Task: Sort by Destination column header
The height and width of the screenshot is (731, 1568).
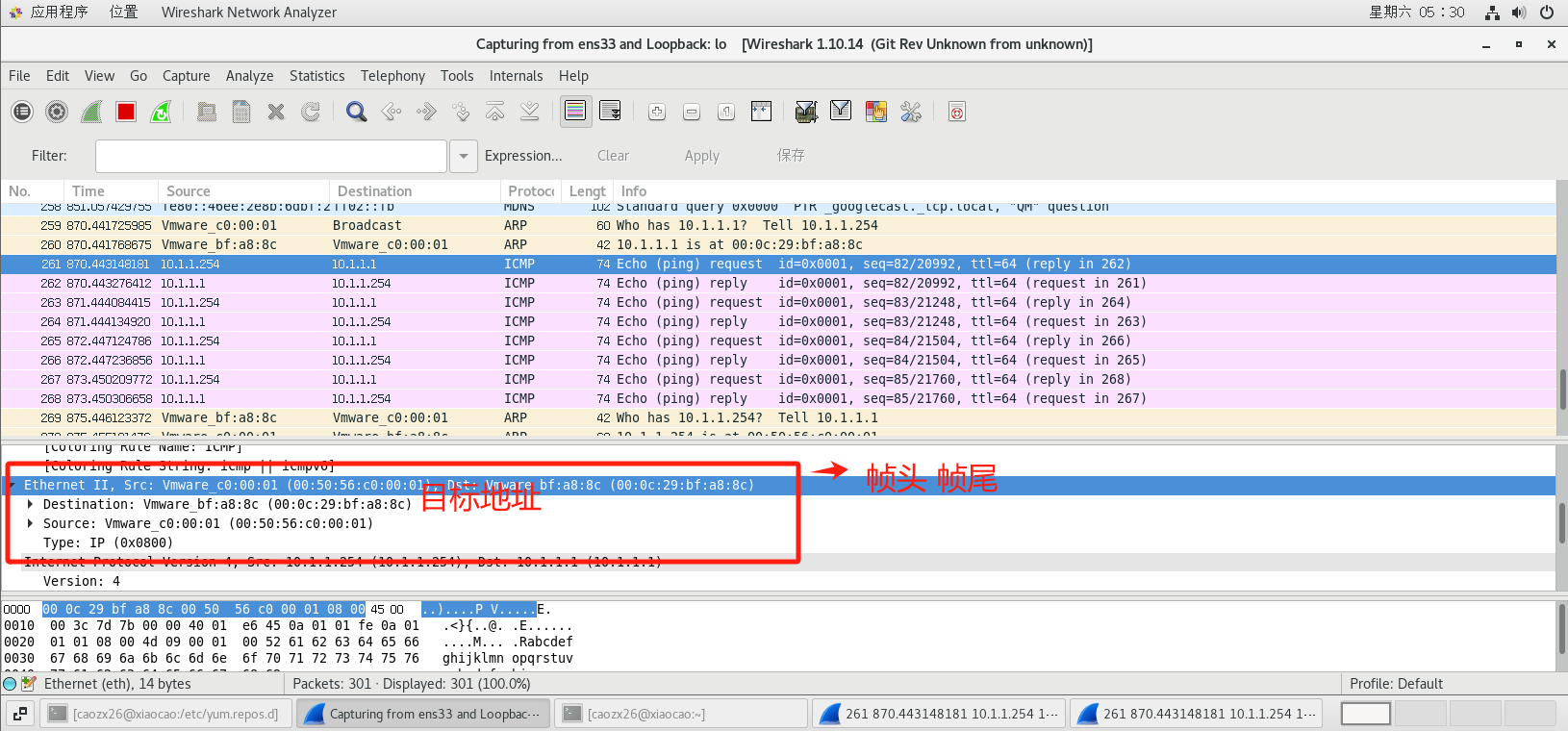Action: tap(415, 191)
